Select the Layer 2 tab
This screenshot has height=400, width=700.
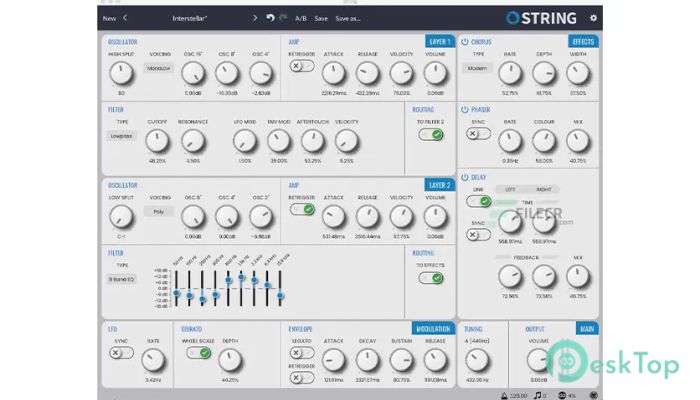point(440,185)
